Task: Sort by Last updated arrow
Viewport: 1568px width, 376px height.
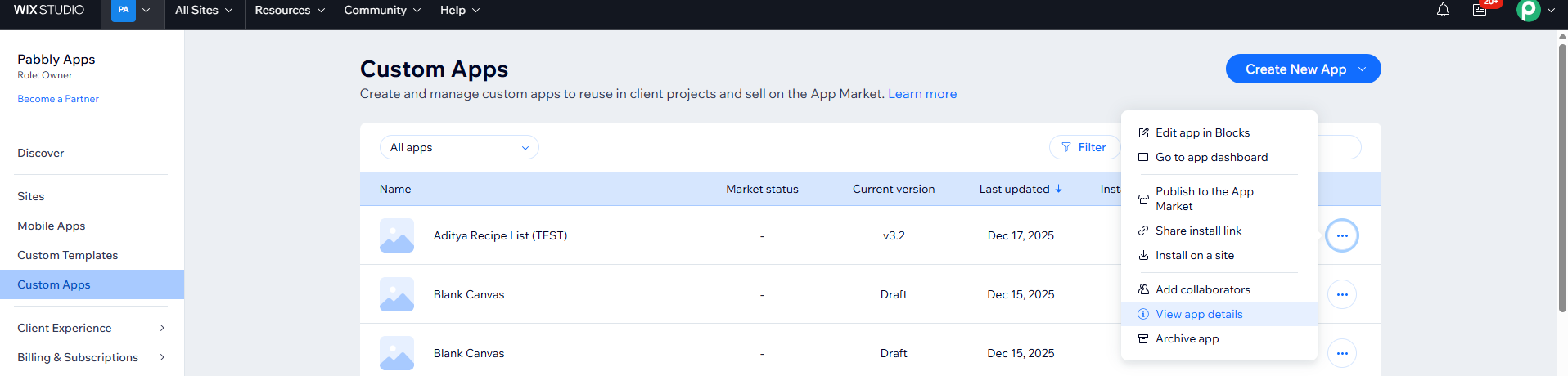Action: (1058, 189)
